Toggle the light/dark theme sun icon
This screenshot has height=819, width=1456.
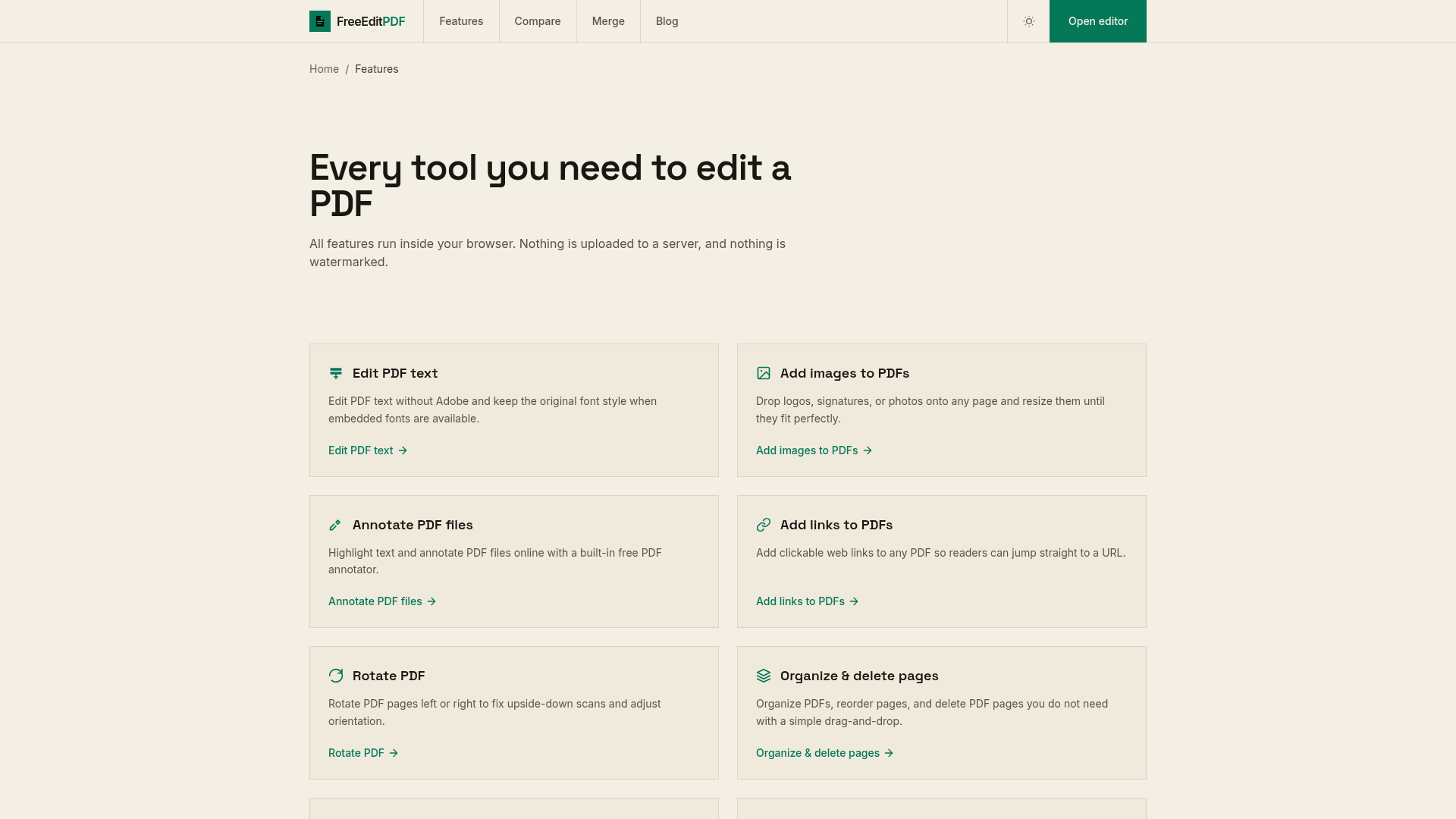tap(1029, 21)
